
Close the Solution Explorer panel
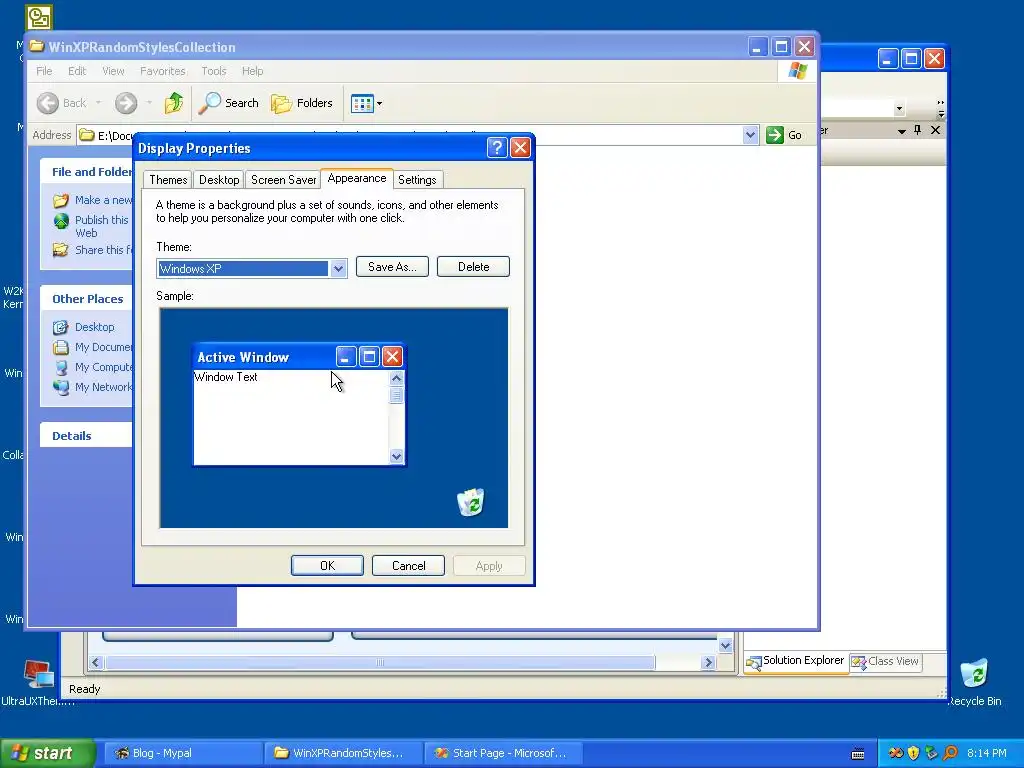tap(935, 130)
